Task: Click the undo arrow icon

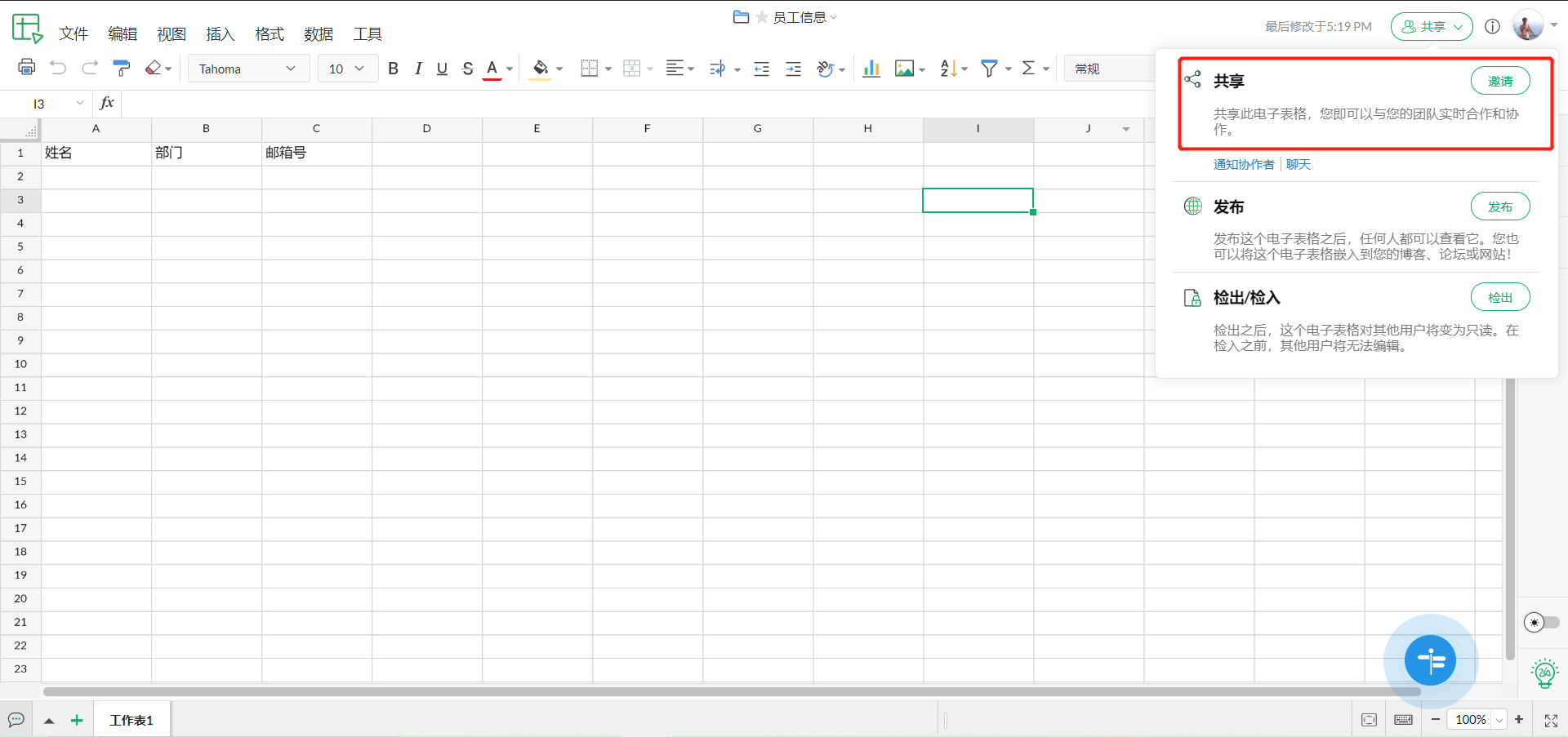Action: (x=58, y=69)
